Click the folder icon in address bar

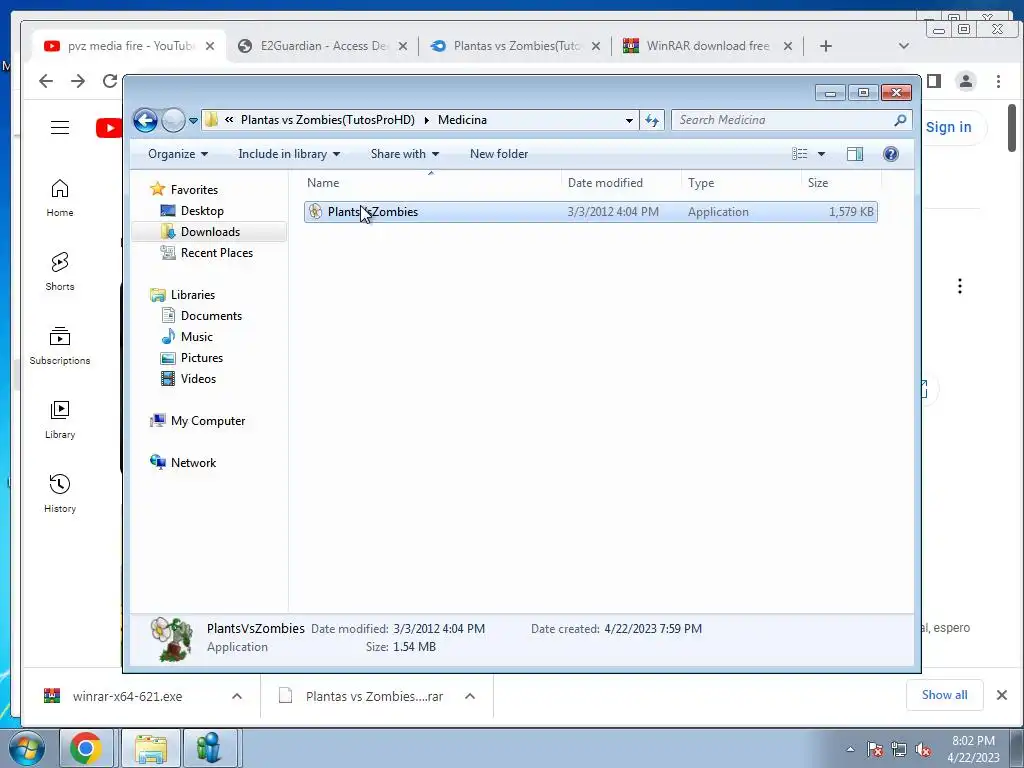(211, 120)
